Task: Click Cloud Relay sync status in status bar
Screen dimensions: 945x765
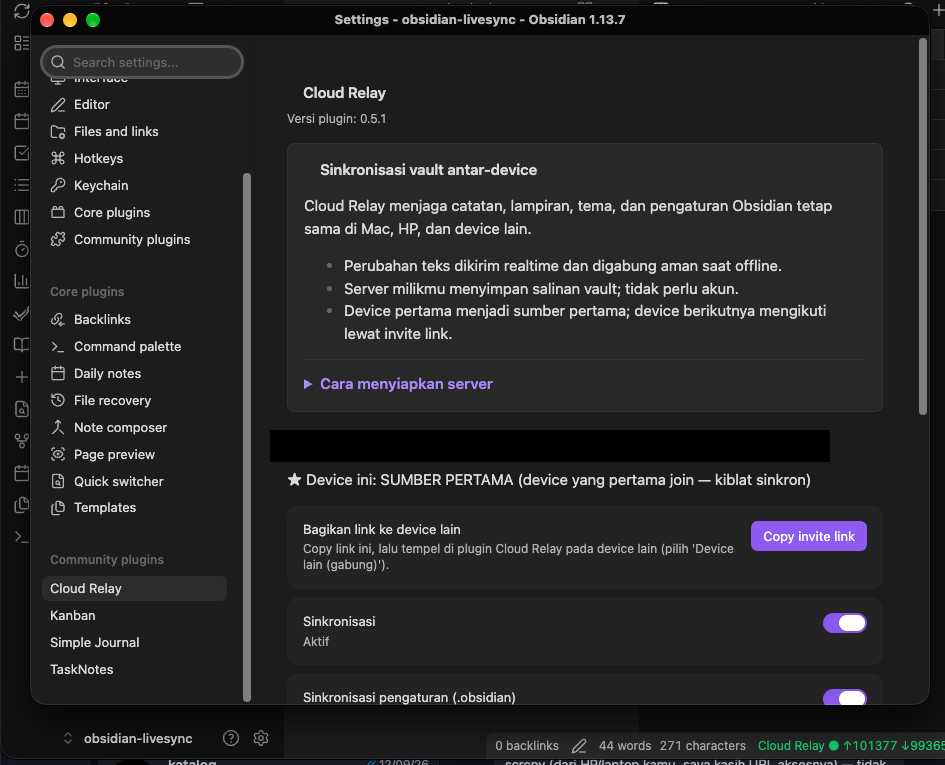Action: coord(850,746)
